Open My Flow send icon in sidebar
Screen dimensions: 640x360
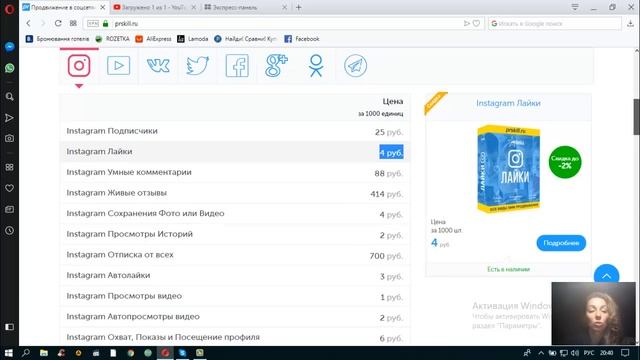pos(9,118)
